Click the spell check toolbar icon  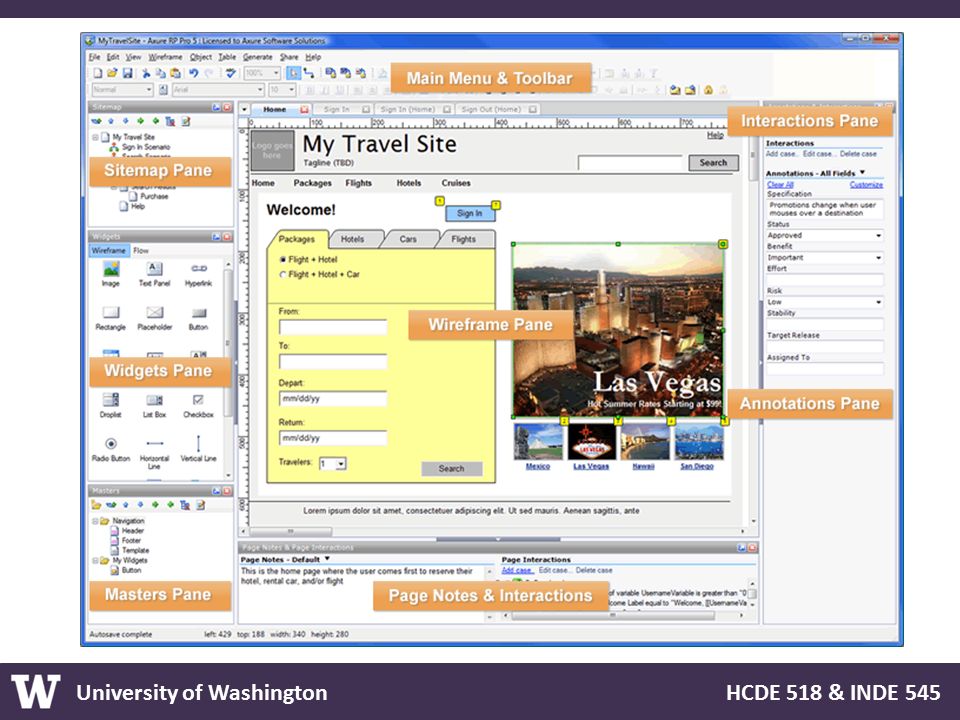coord(230,73)
